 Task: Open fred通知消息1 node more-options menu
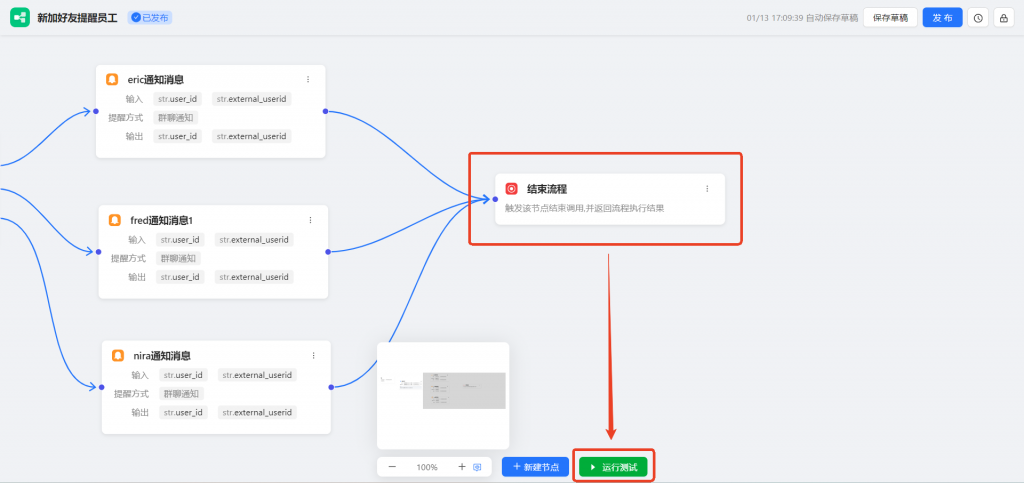[x=310, y=220]
